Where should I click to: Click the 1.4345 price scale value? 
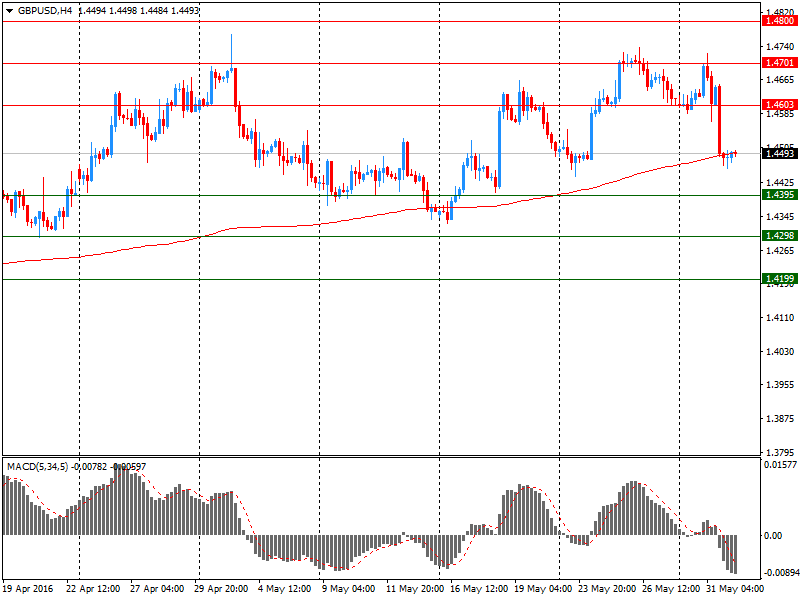coord(781,217)
